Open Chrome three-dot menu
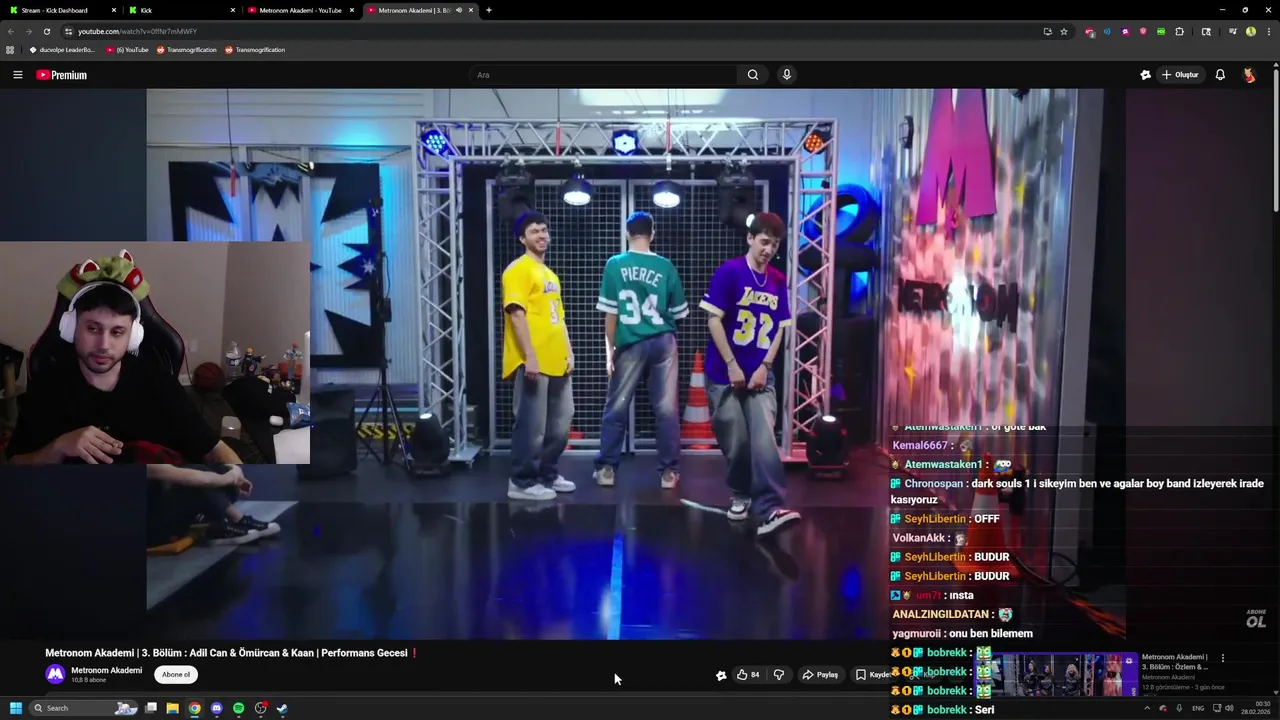 (1267, 31)
